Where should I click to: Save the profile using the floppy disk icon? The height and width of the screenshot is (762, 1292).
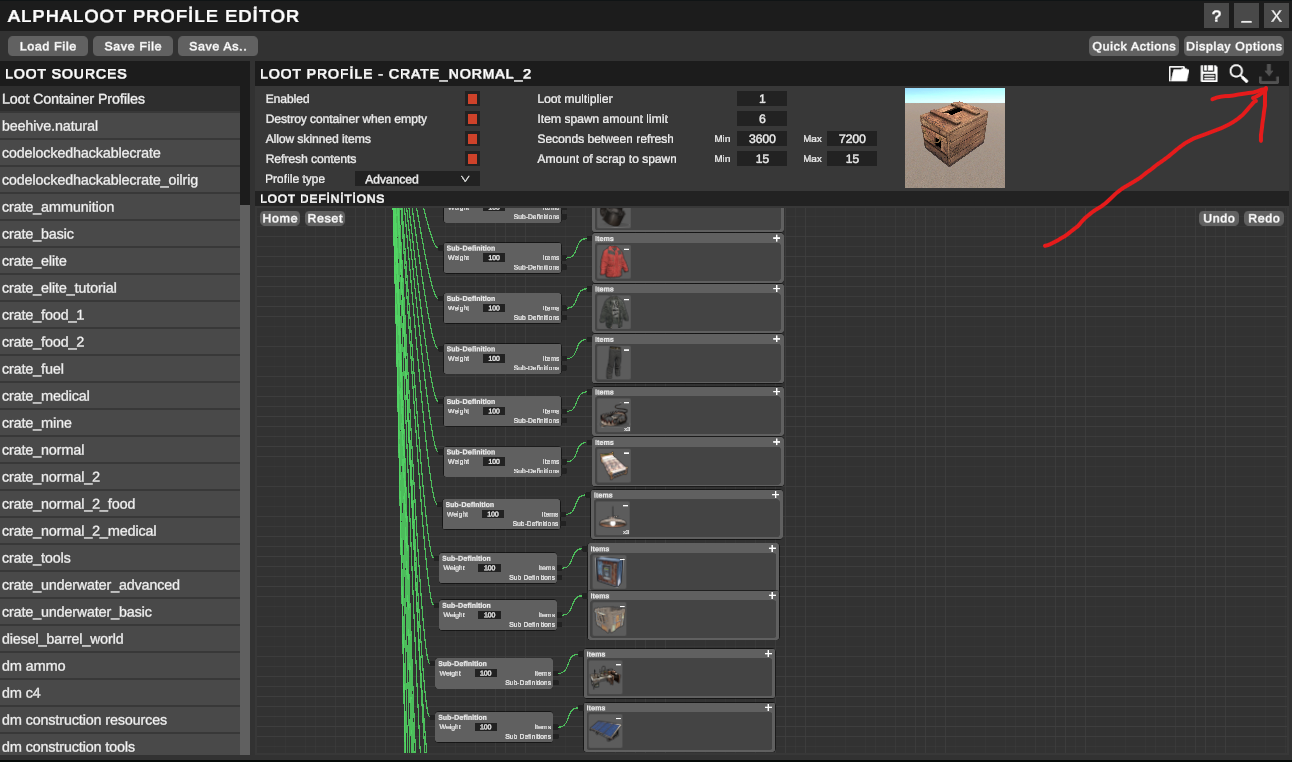[1209, 73]
